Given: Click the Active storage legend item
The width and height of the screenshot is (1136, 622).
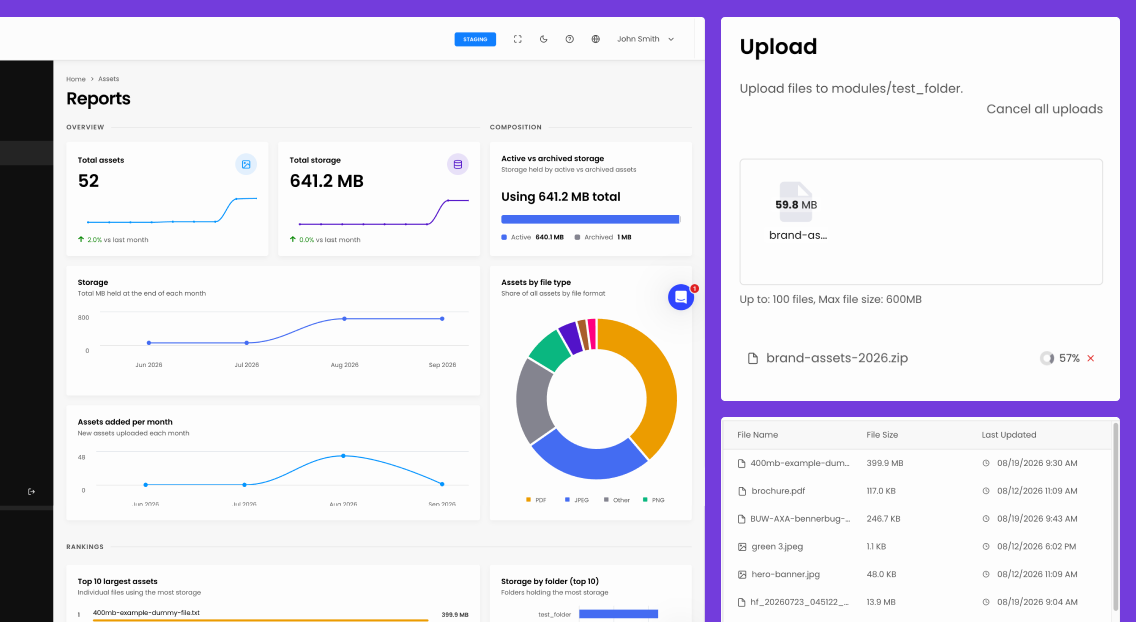Looking at the screenshot, I should pos(532,238).
